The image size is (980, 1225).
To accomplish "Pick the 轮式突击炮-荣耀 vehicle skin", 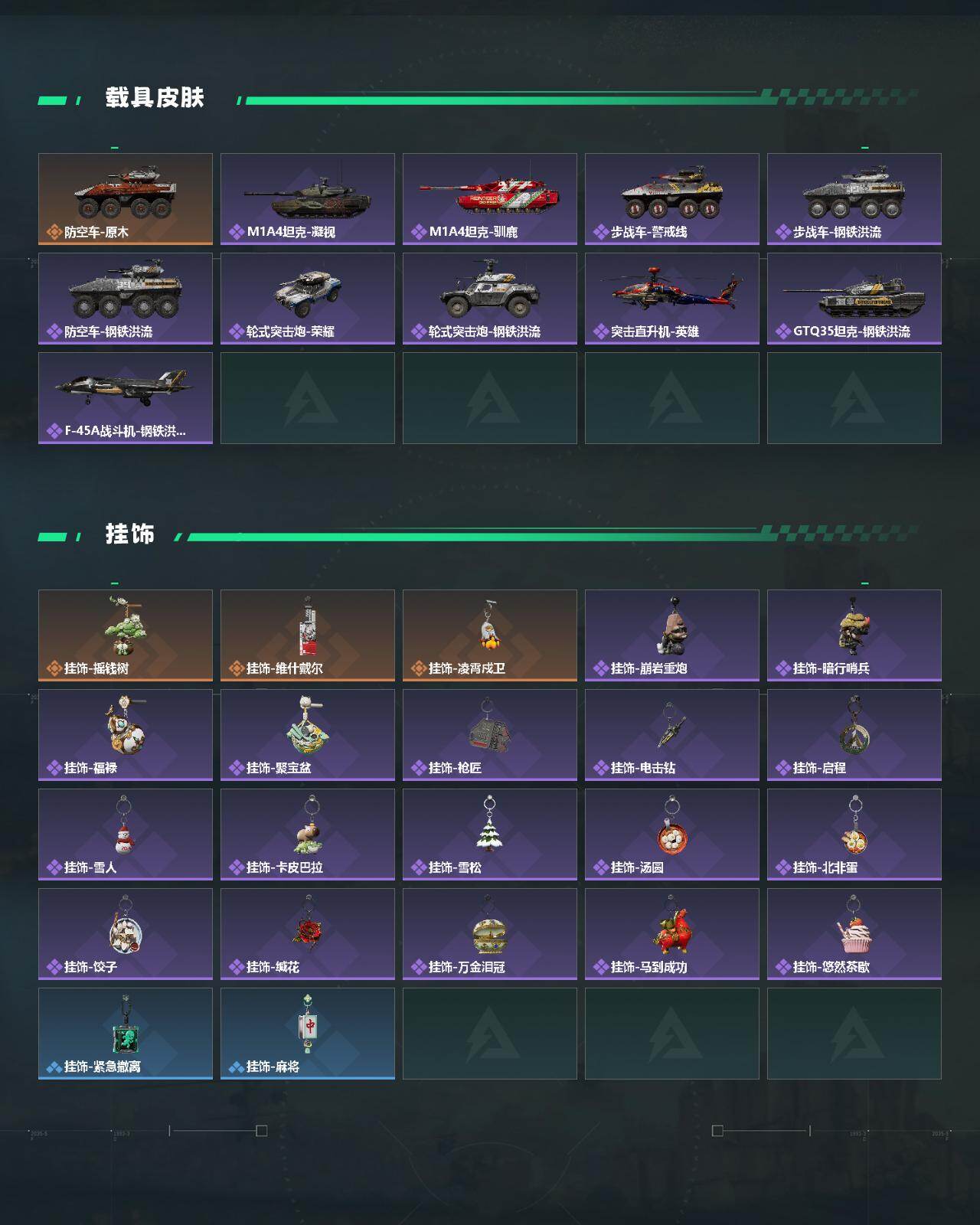I will pyautogui.click(x=308, y=299).
